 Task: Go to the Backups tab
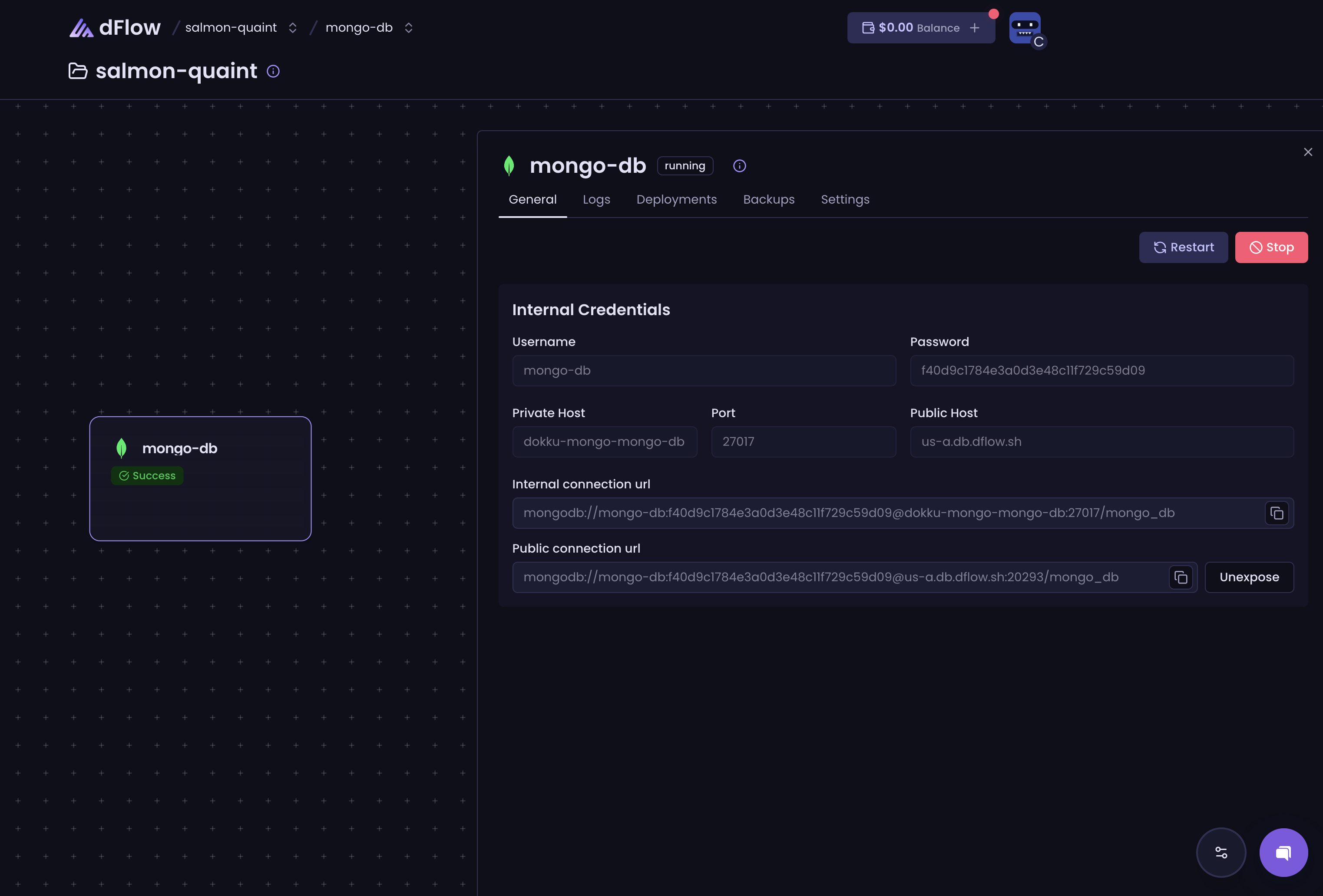[768, 200]
